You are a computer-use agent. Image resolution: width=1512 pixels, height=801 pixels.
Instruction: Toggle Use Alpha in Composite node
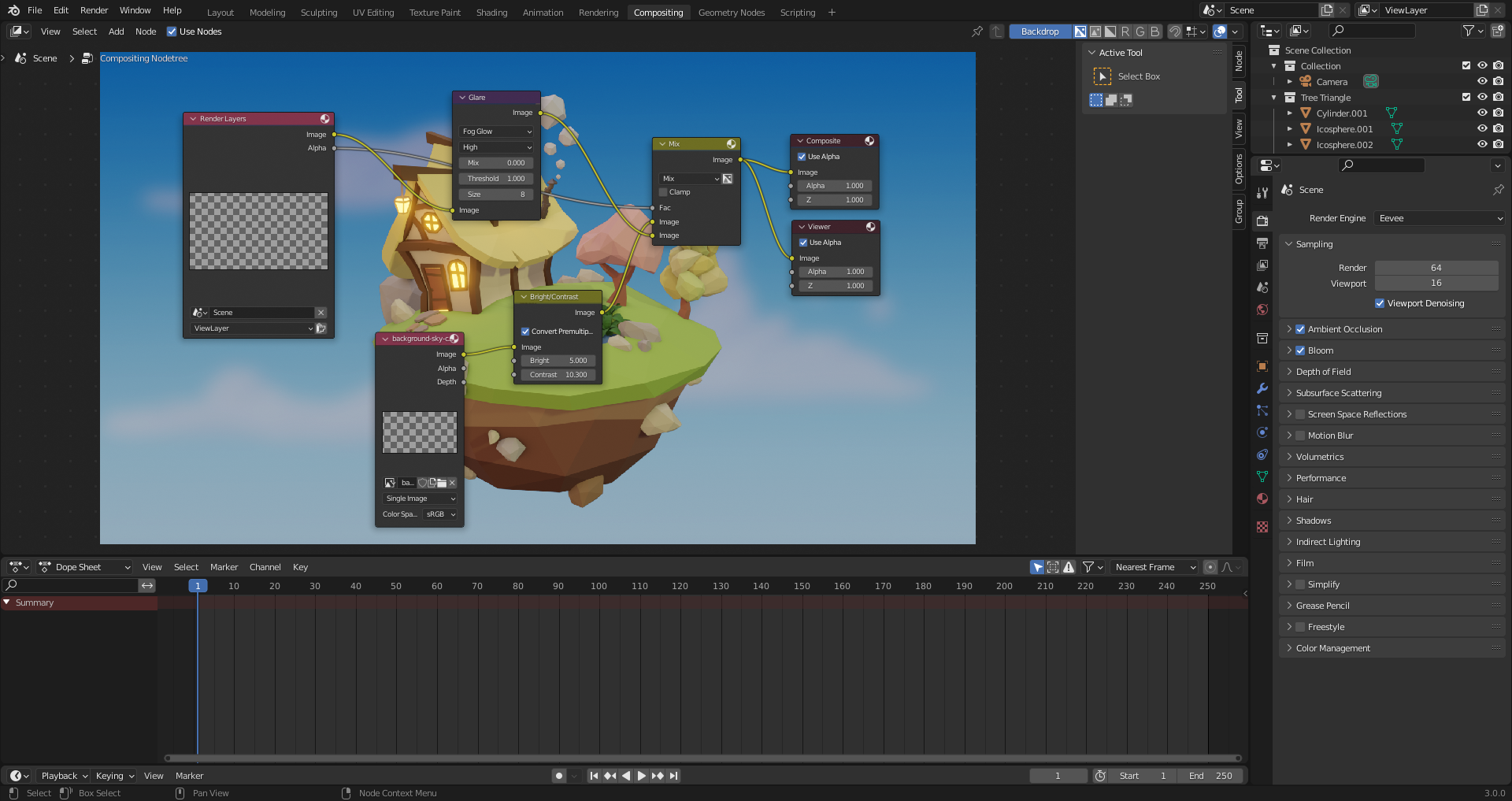coord(802,157)
